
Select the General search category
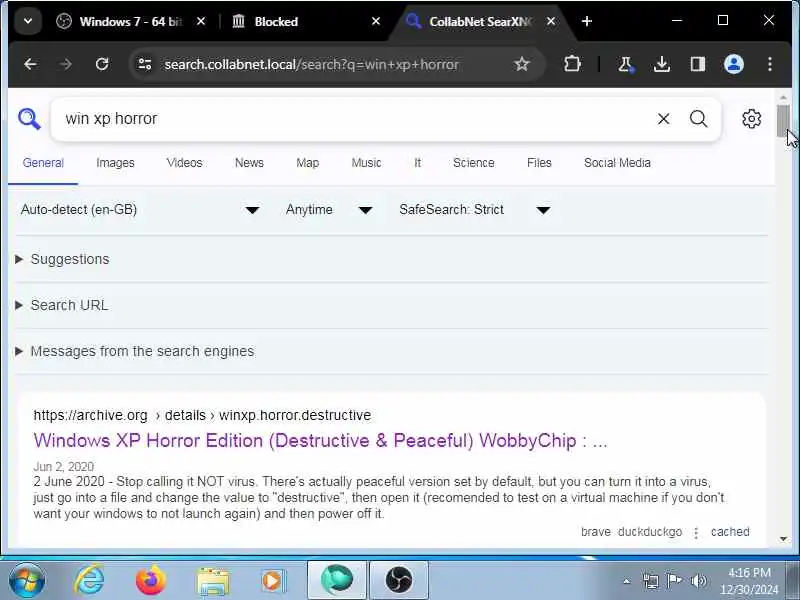coord(43,163)
